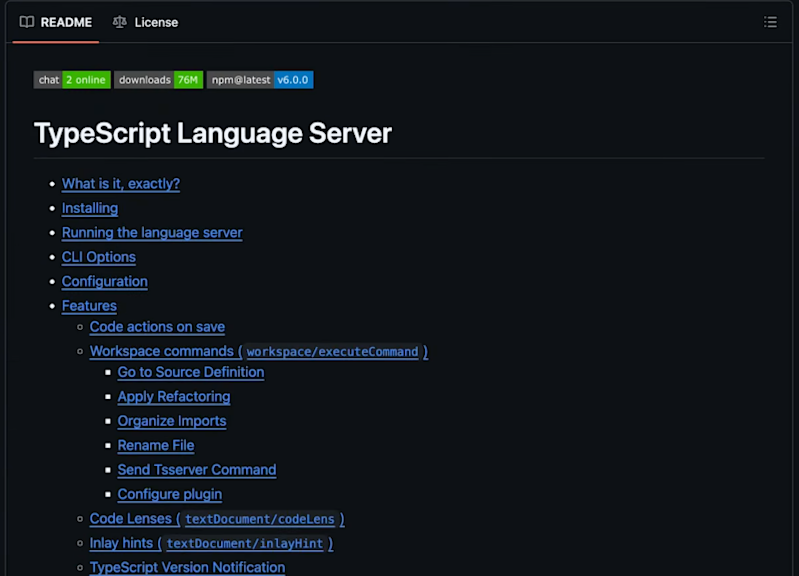Click the book icon beside README

coord(27,22)
